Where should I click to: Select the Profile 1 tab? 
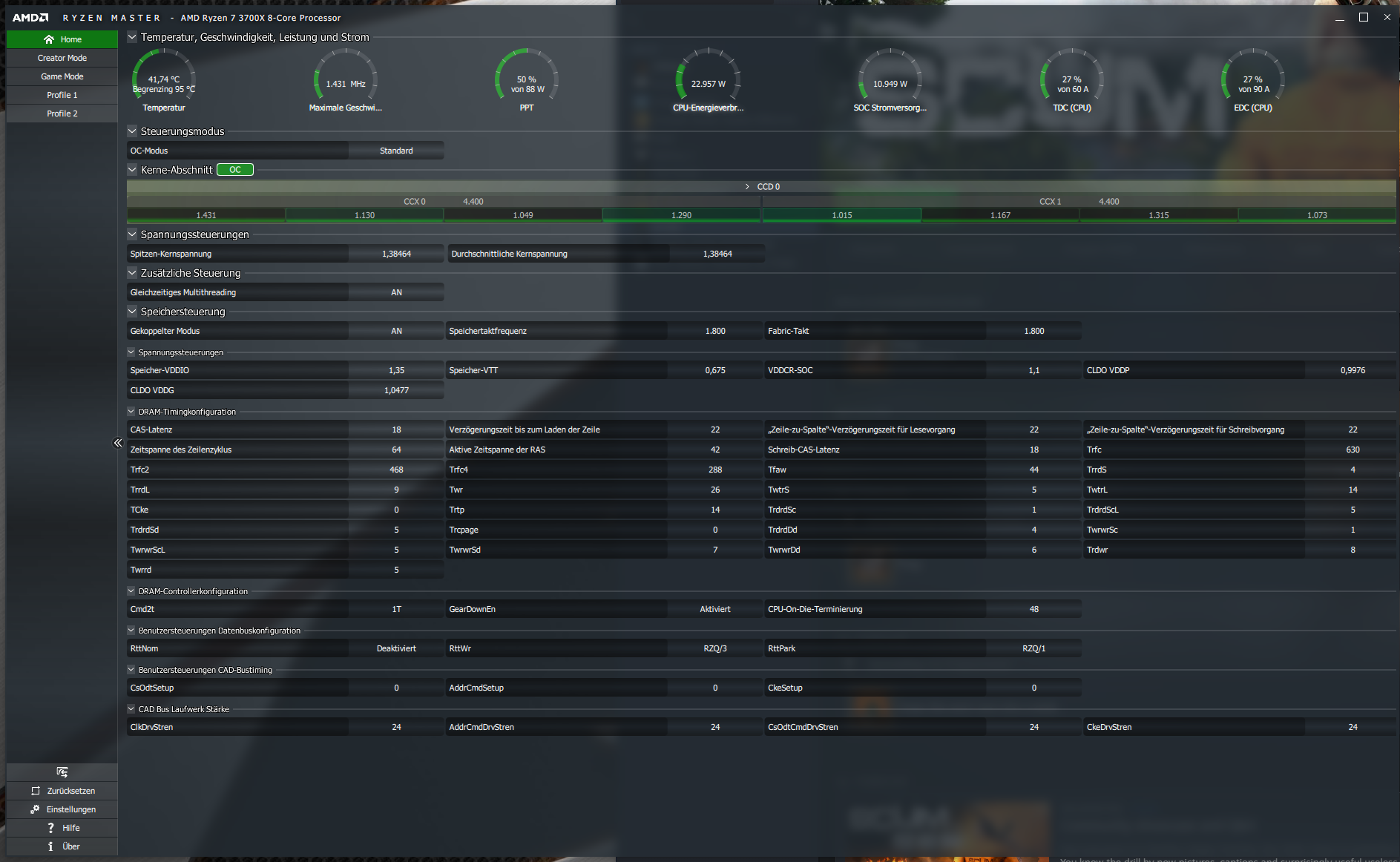(x=62, y=95)
